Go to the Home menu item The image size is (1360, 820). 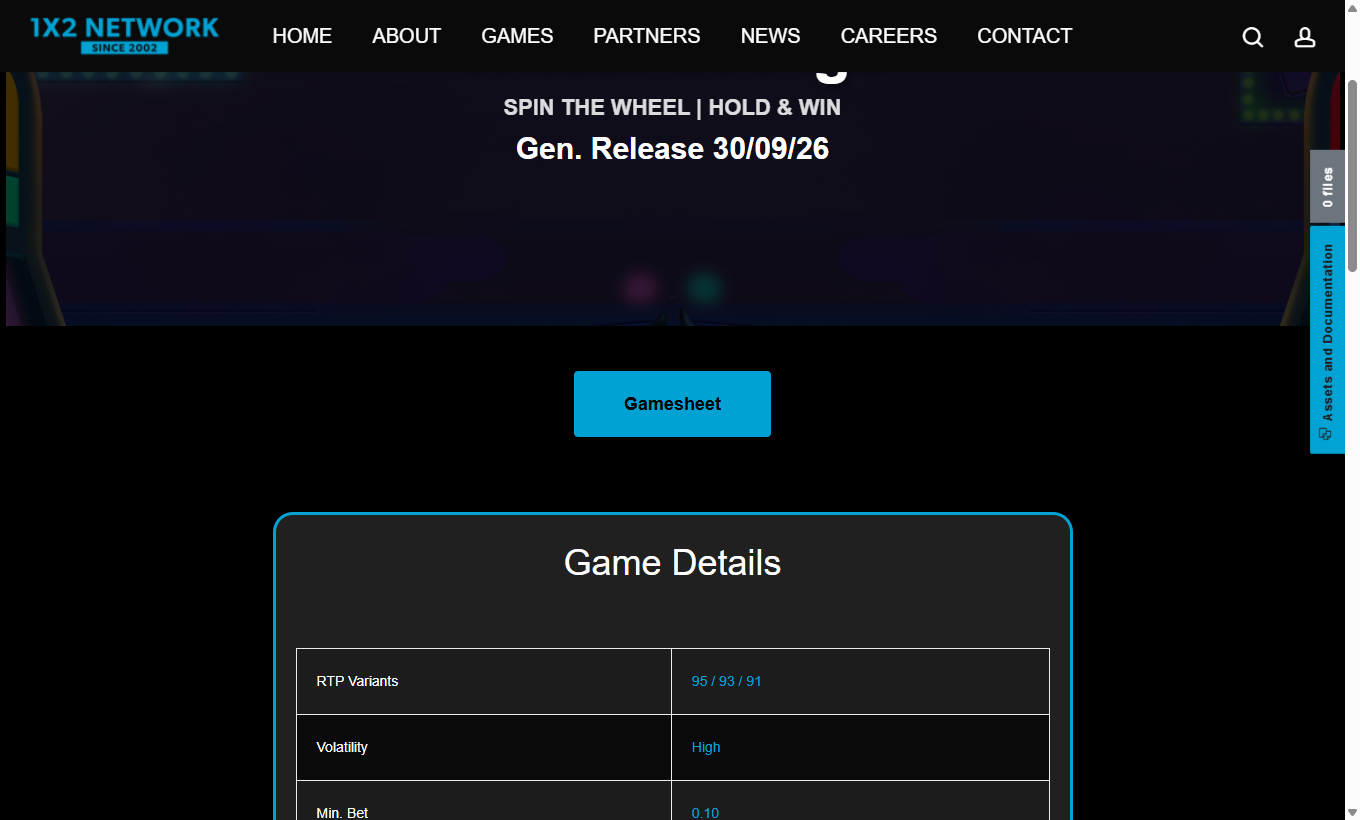click(302, 36)
